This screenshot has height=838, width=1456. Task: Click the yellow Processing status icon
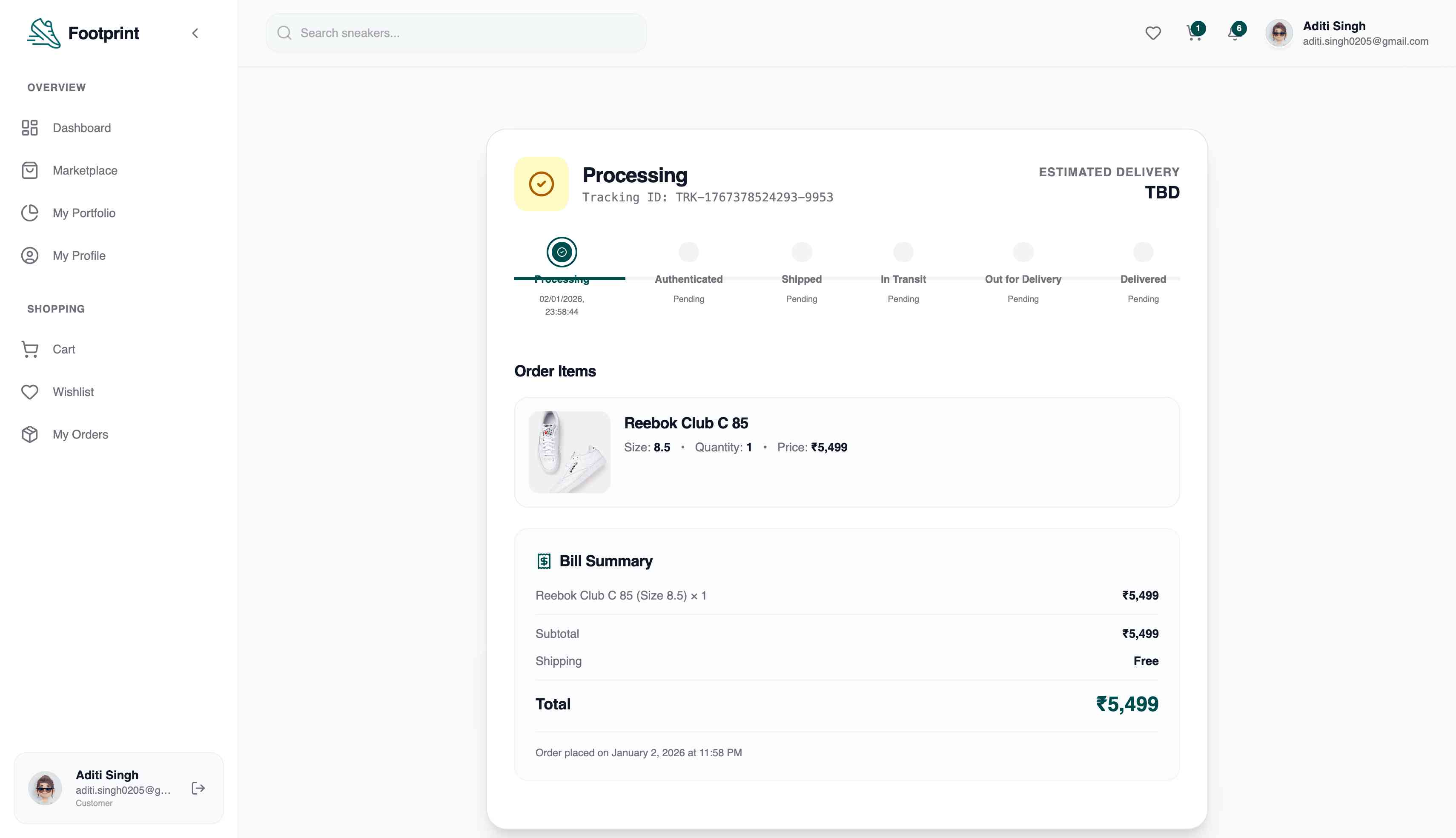[541, 184]
